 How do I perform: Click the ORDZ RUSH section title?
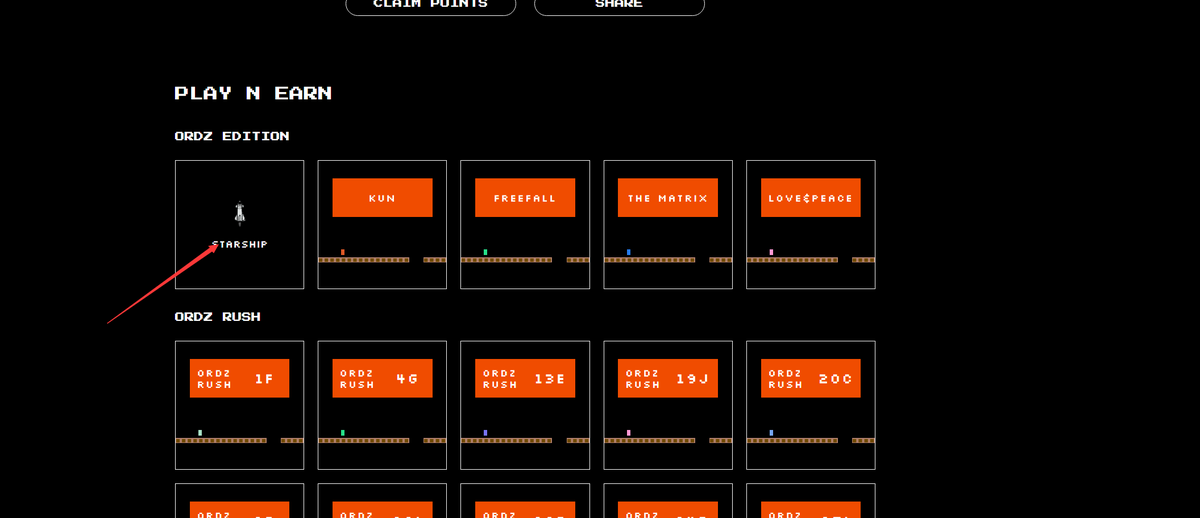217,316
